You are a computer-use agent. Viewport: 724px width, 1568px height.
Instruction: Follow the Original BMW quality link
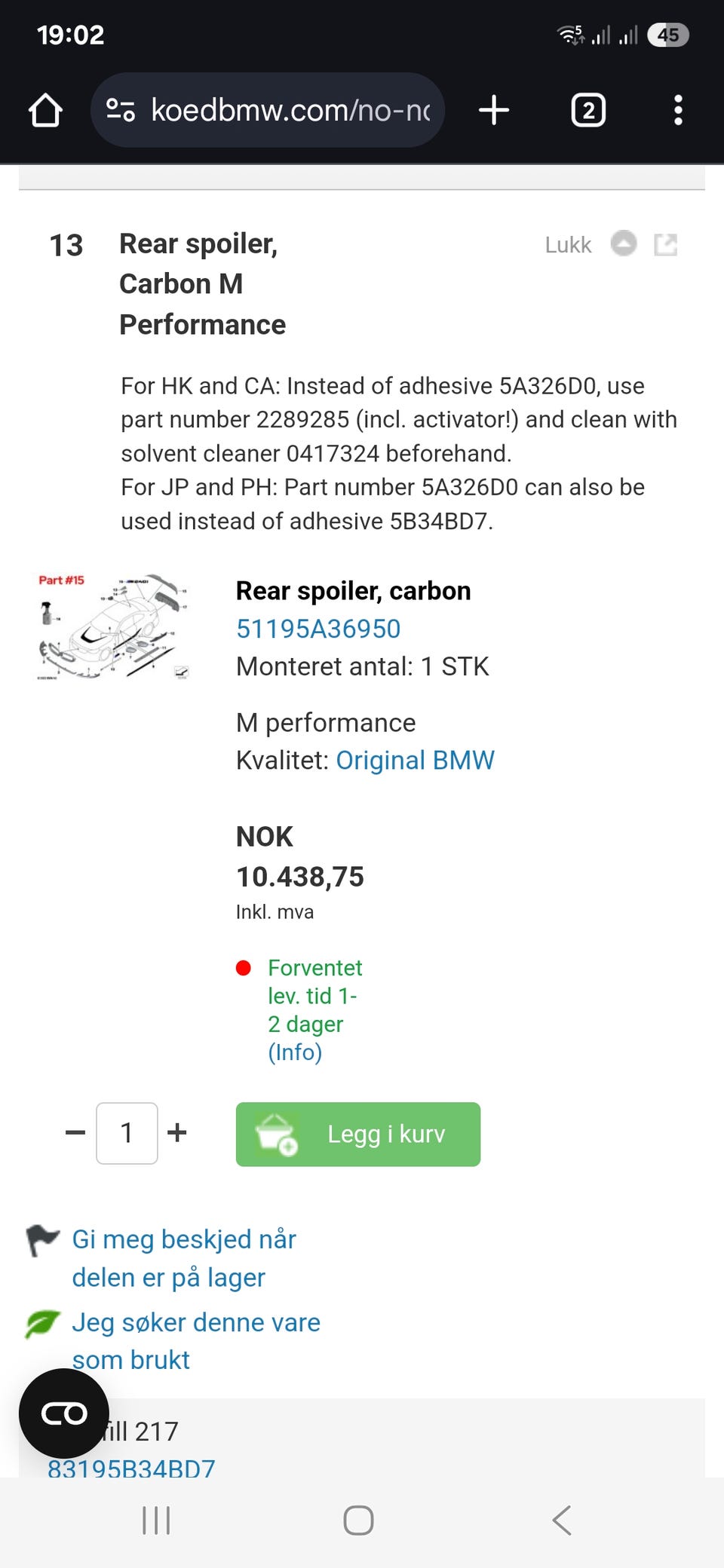point(415,760)
